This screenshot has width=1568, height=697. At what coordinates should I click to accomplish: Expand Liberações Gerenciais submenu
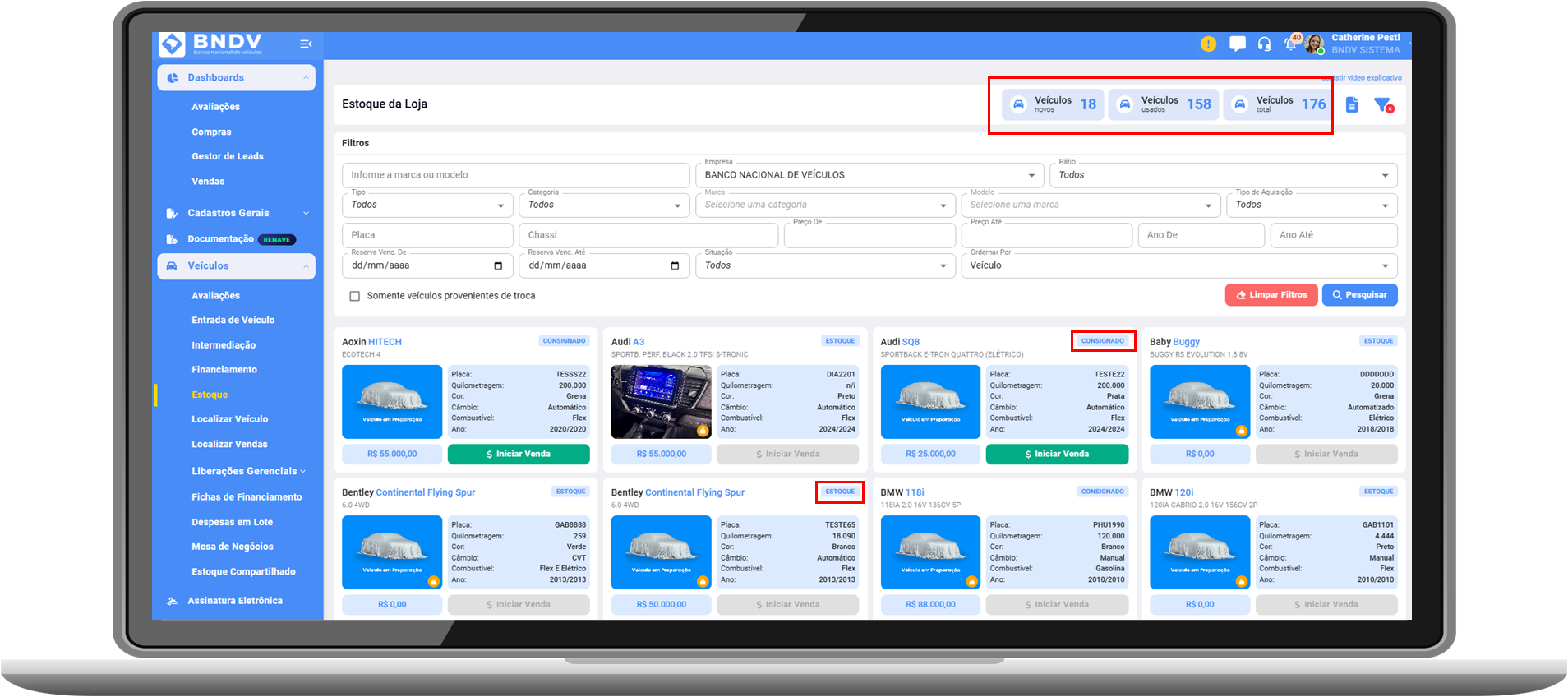[248, 472]
